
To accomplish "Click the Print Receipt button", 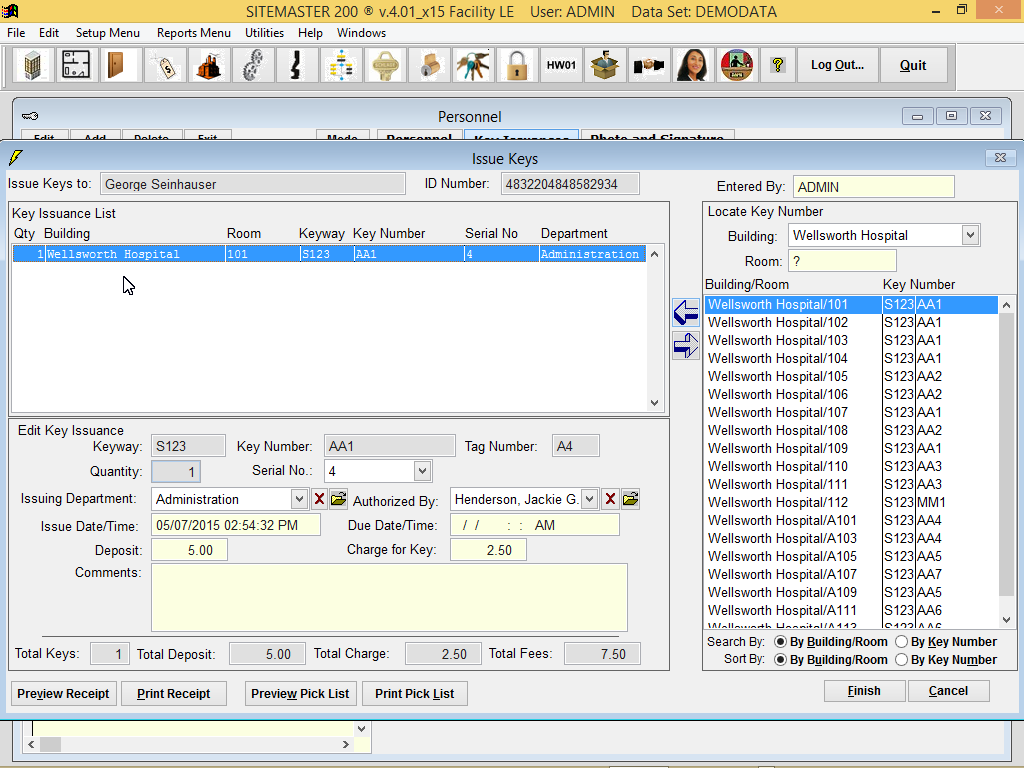I will pyautogui.click(x=174, y=694).
